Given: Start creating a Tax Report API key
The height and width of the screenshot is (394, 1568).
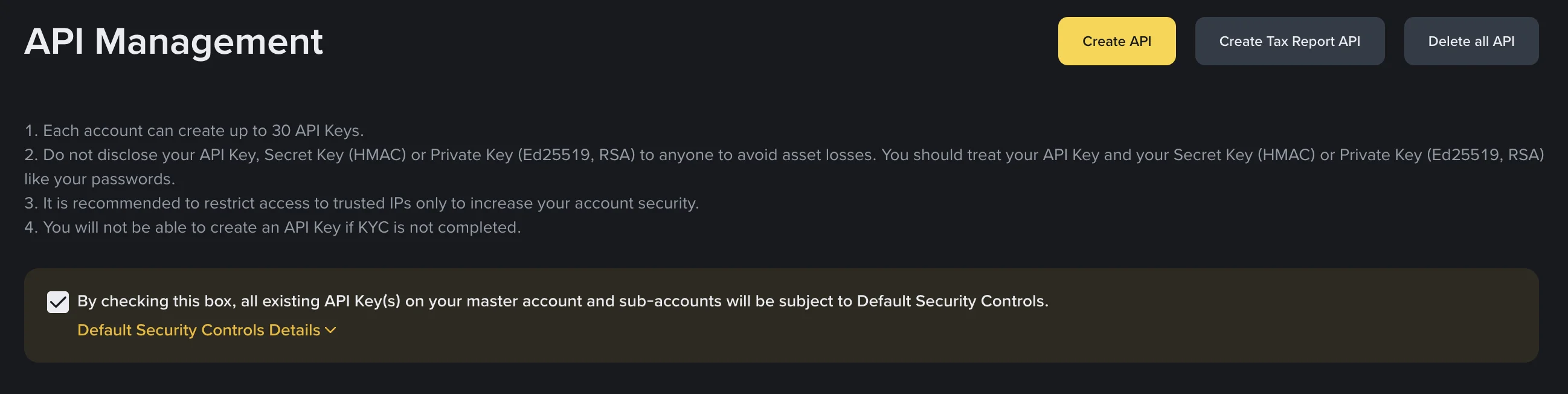Looking at the screenshot, I should click(1290, 41).
